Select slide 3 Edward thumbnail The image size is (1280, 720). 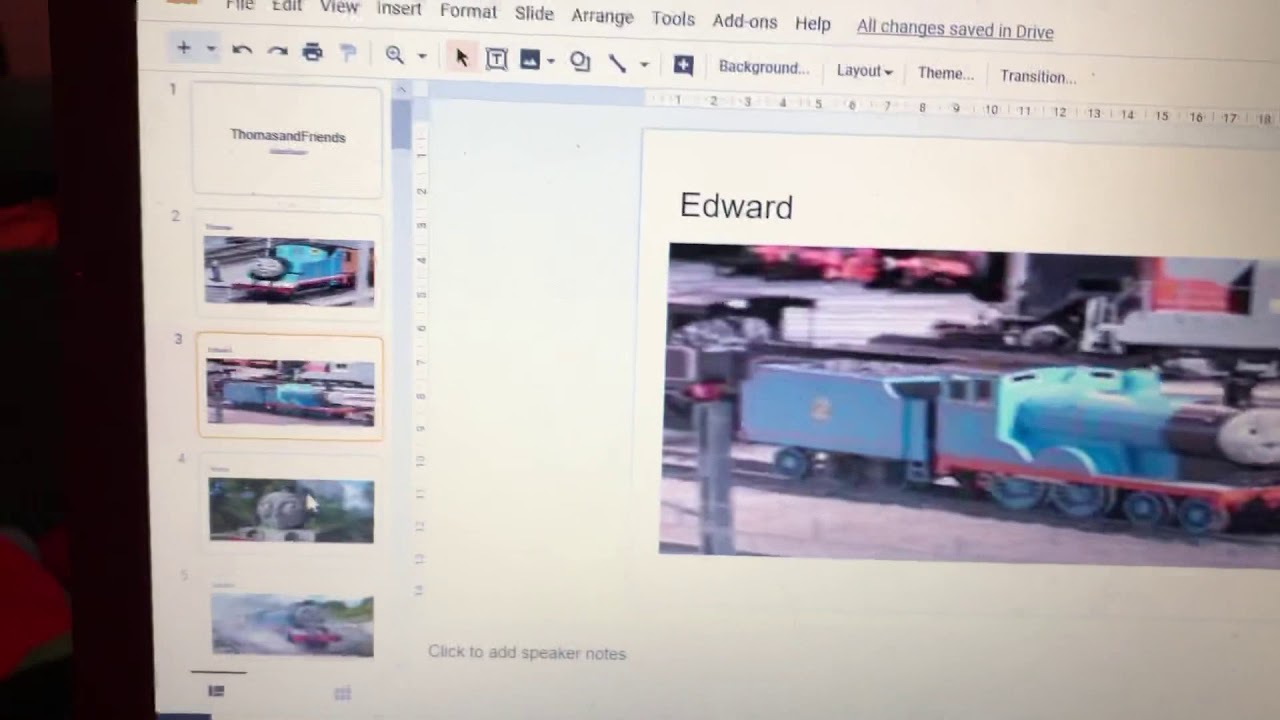[290, 387]
